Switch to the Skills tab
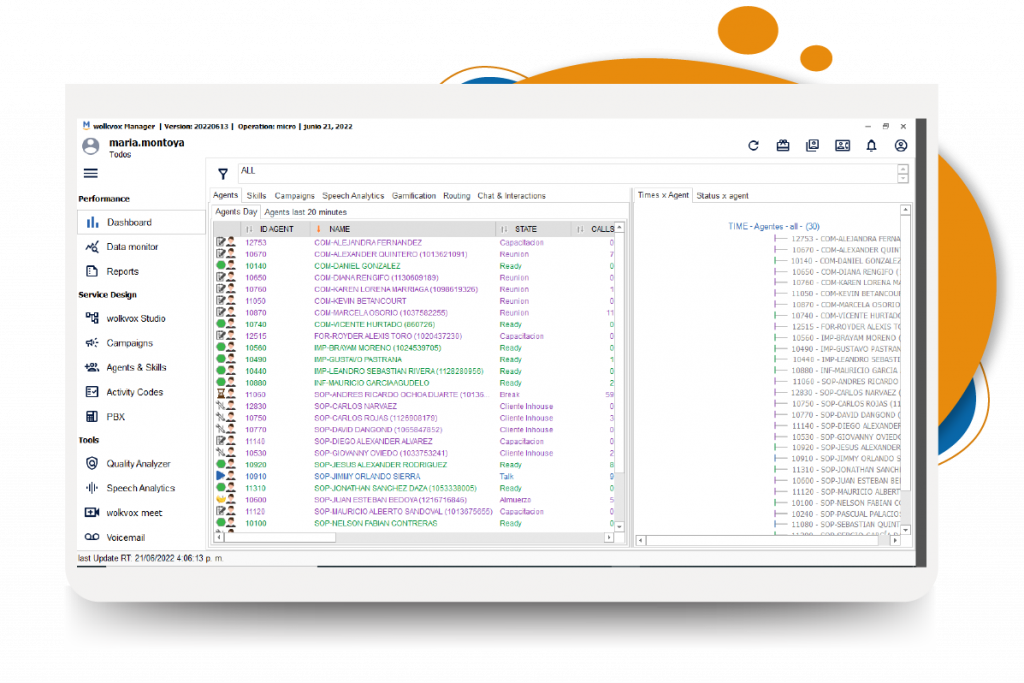 [256, 196]
